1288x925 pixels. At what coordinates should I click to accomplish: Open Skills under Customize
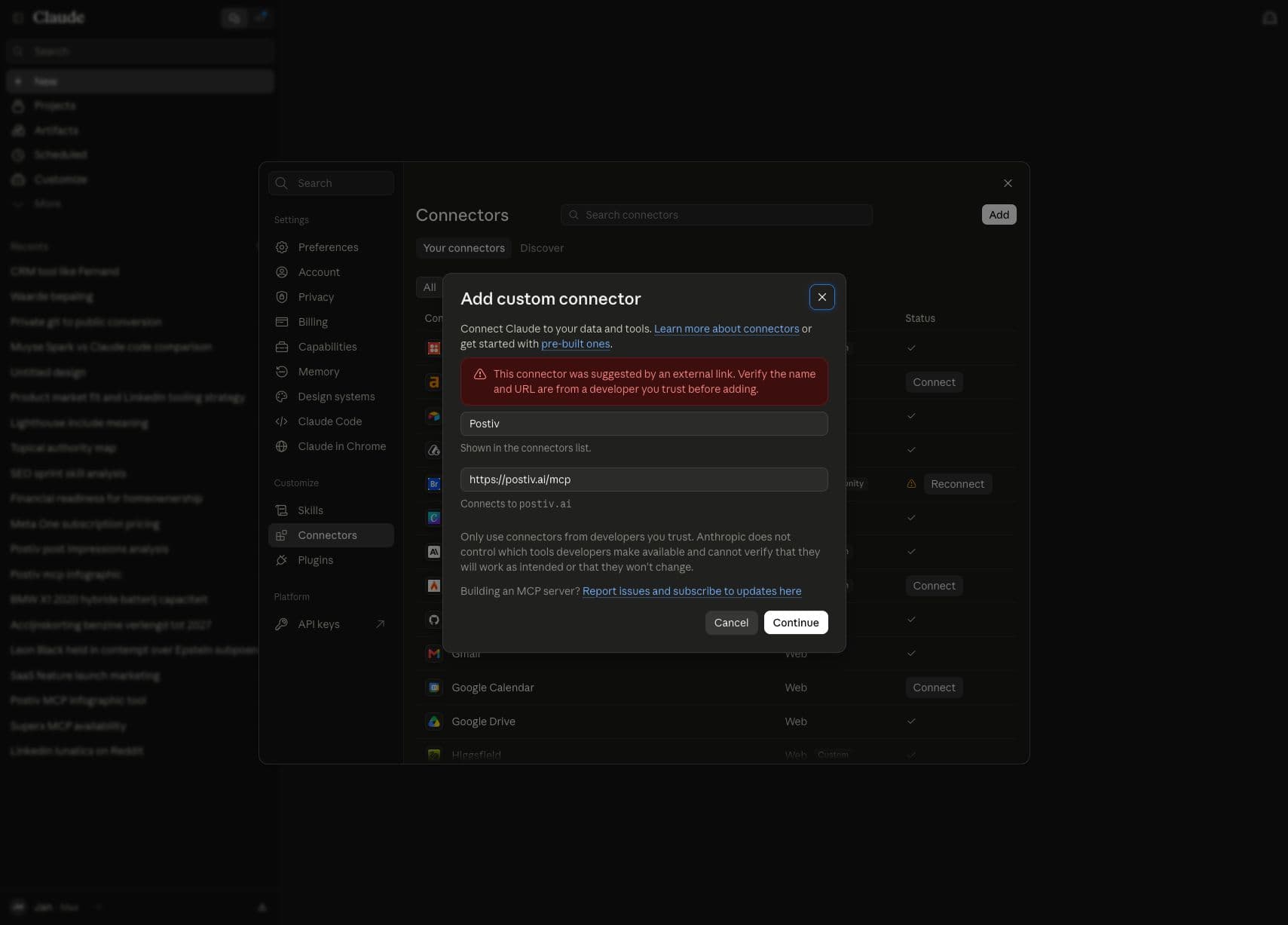coord(331,510)
